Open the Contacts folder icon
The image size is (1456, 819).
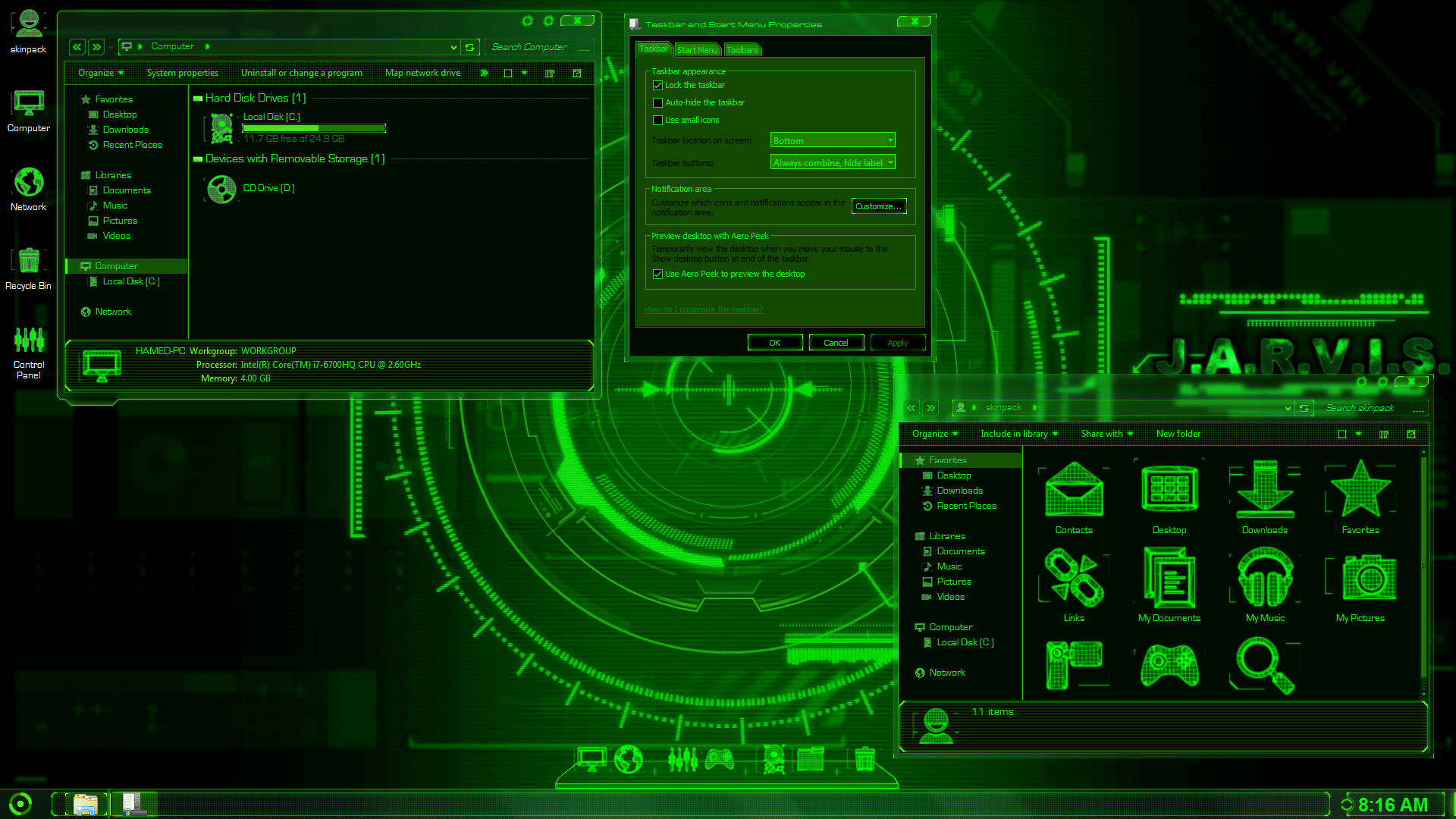1074,491
